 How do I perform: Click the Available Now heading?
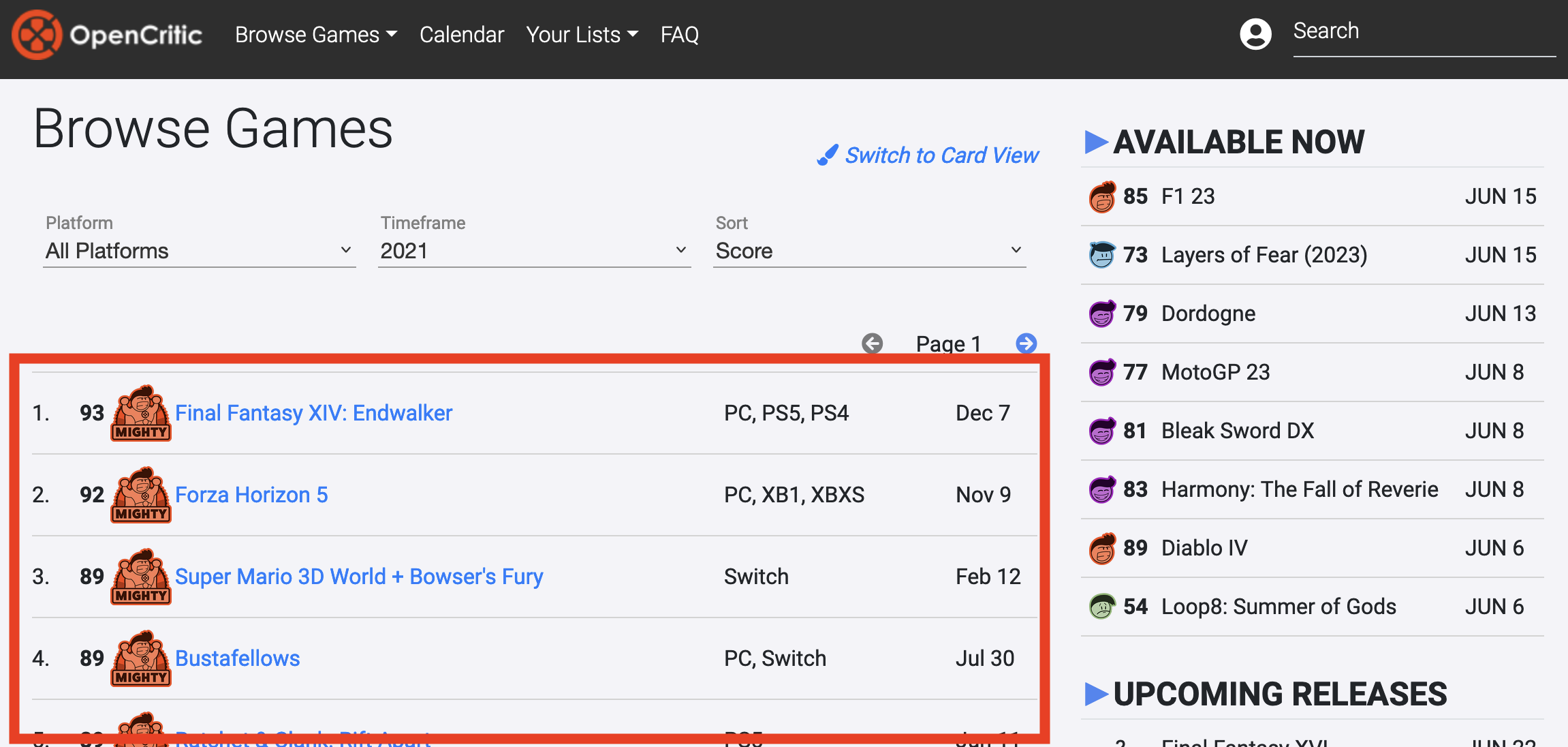click(1239, 142)
